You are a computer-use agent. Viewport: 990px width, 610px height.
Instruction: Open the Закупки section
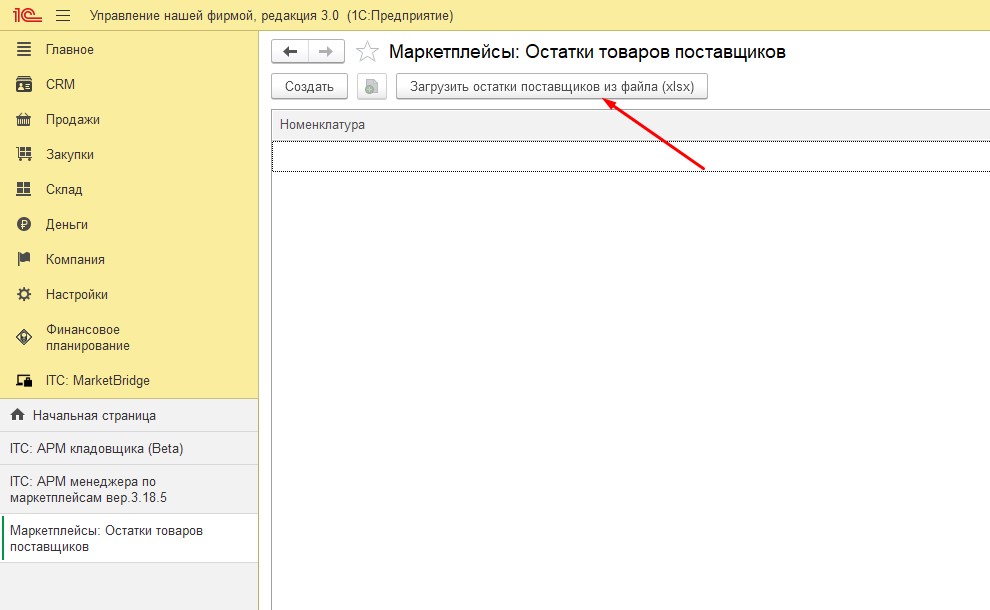coord(69,154)
